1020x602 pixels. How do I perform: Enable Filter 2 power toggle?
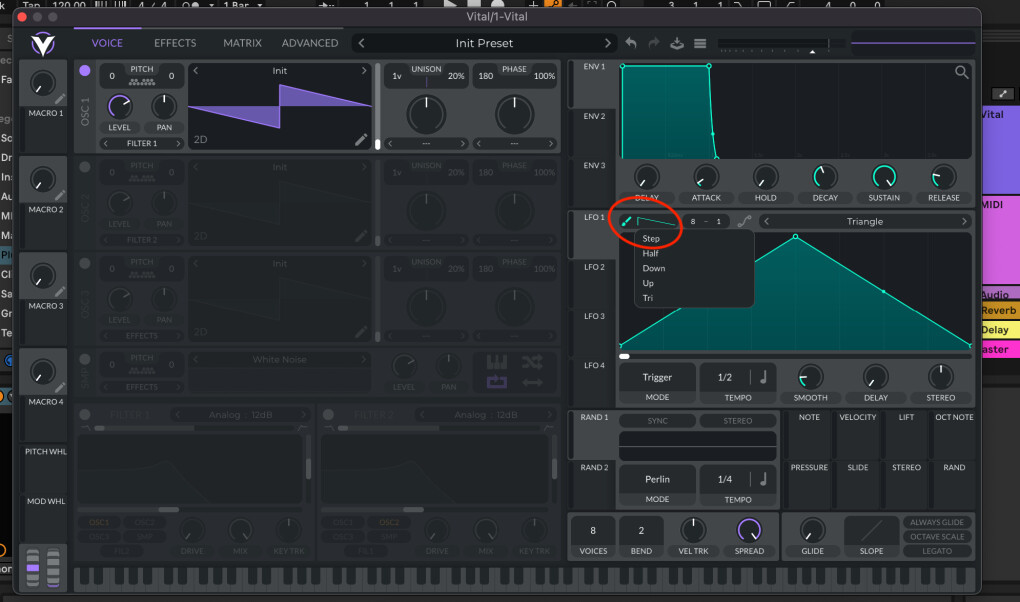(x=329, y=415)
